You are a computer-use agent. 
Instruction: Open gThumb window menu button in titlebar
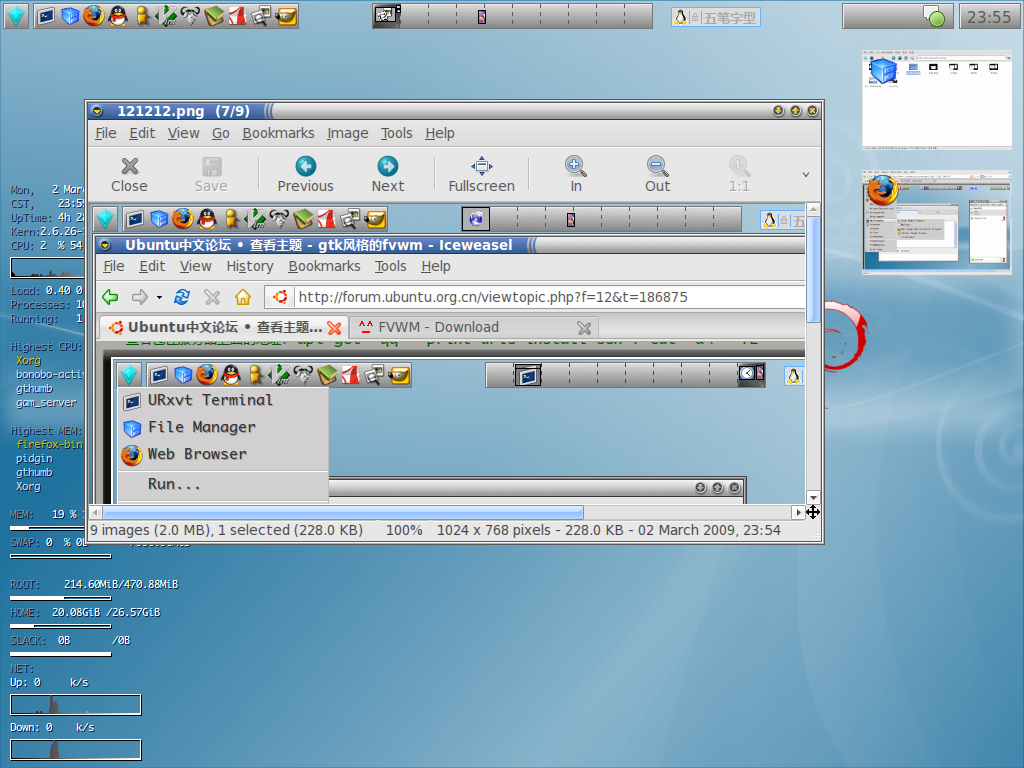[x=97, y=111]
